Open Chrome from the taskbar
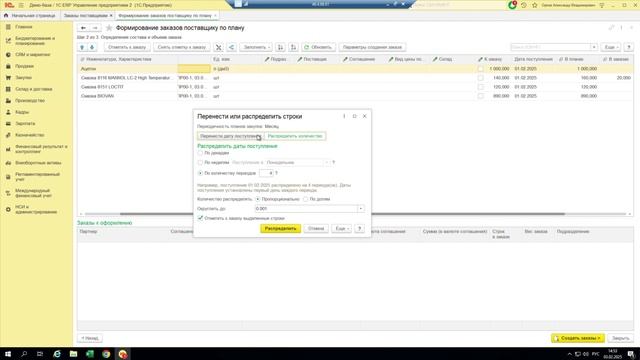This screenshot has width=640, height=360. (106, 354)
